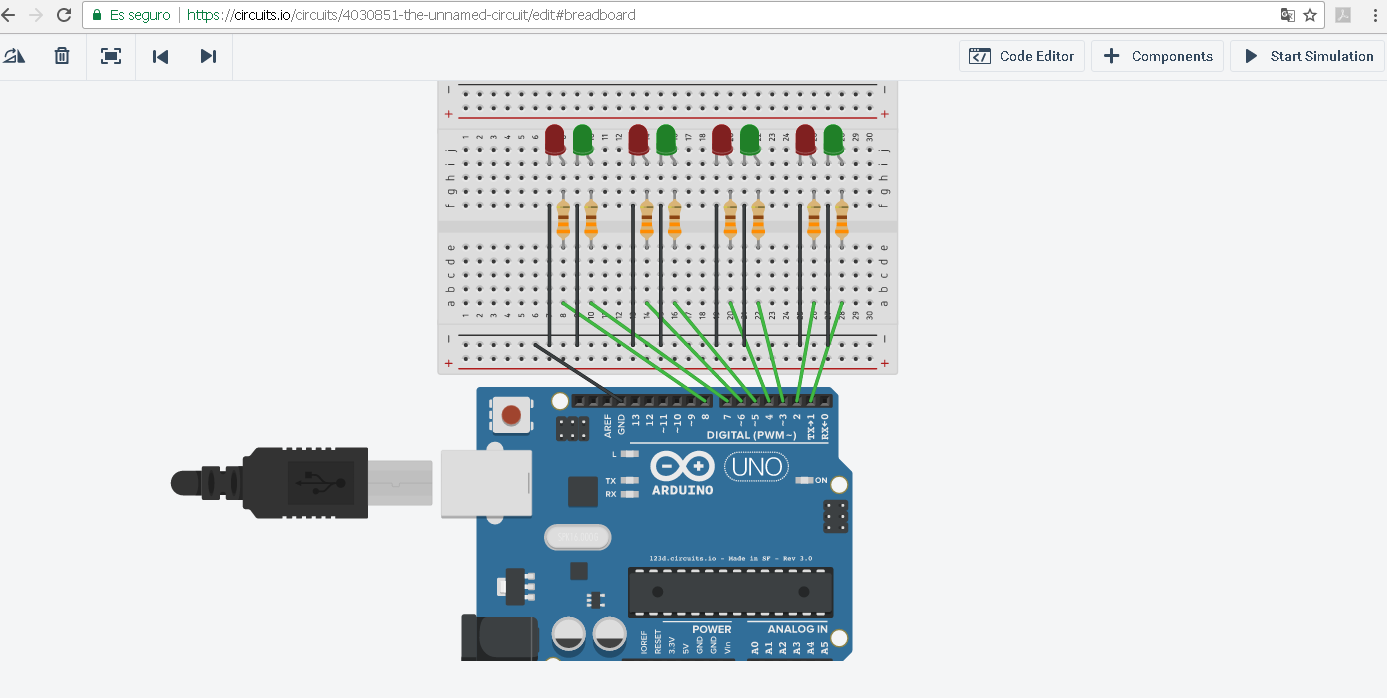Click the address bar URL field
This screenshot has width=1387, height=698.
(700, 15)
